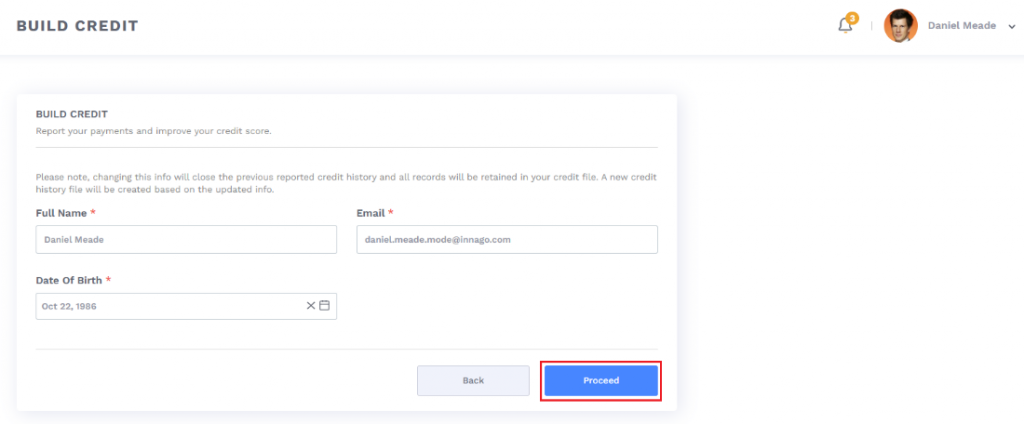
Task: Click the "Report your payments" subtitle text
Action: 153,131
